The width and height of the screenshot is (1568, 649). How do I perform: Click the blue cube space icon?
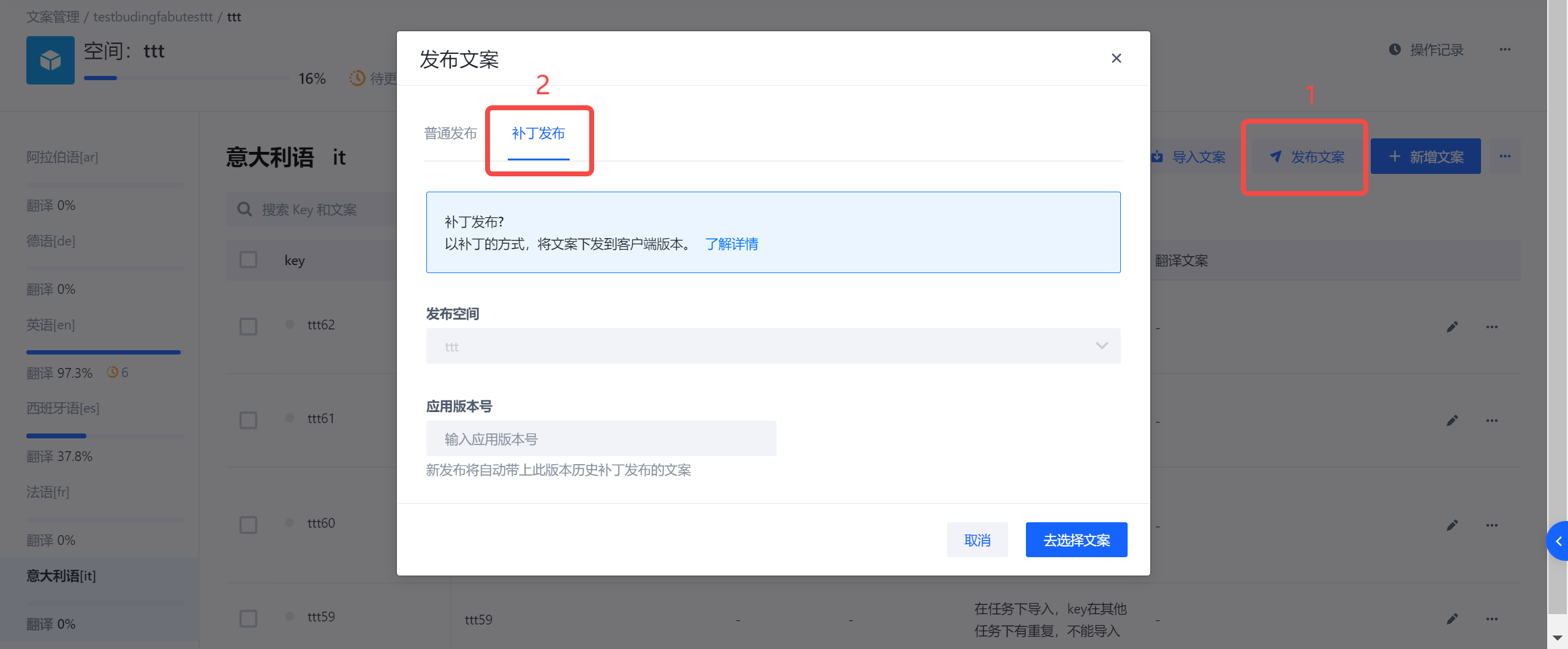click(50, 60)
